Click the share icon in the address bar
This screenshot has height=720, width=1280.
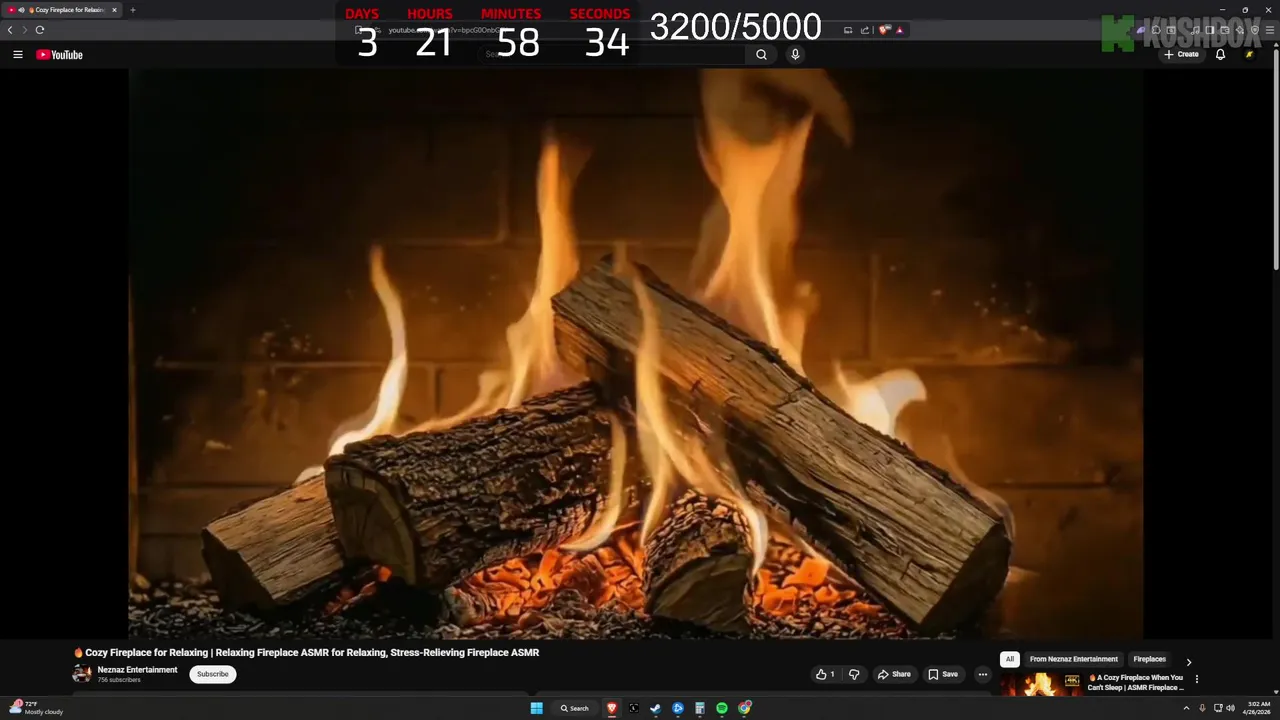point(865,30)
